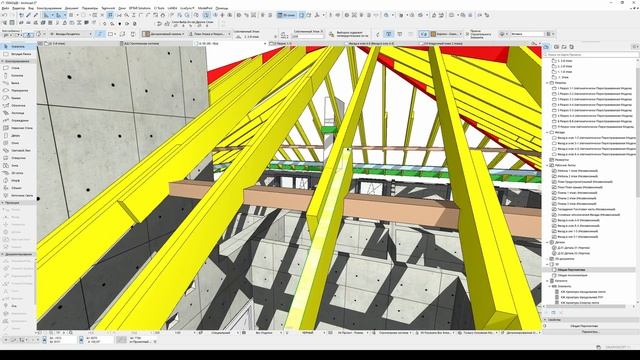Toggle the highlighted guide lines button in toolbar
The height and width of the screenshot is (360, 640).
click(46, 15)
